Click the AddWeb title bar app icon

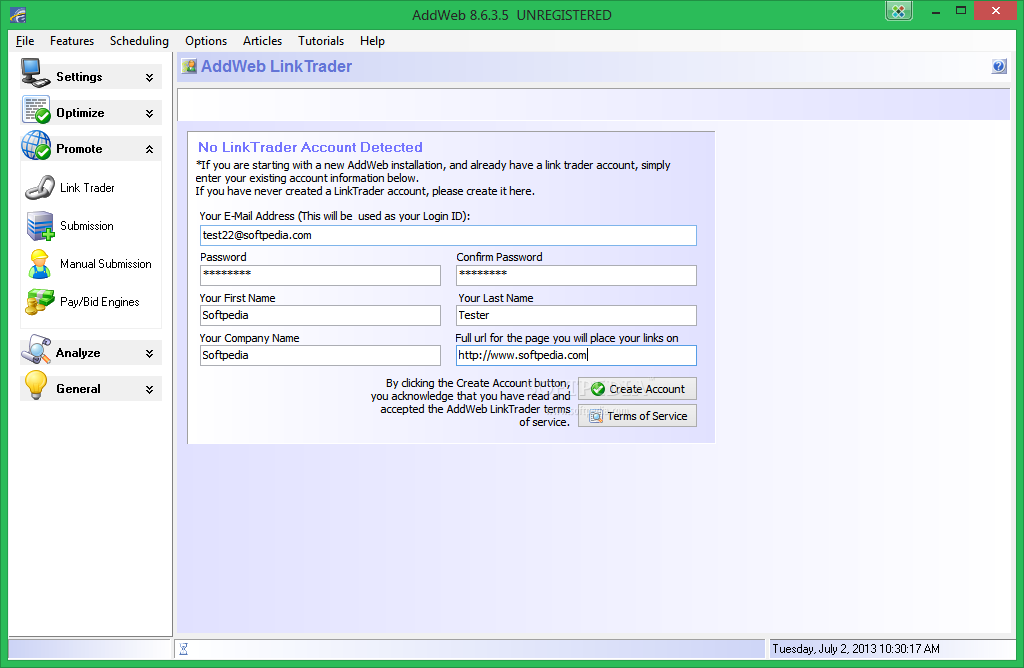pos(18,14)
